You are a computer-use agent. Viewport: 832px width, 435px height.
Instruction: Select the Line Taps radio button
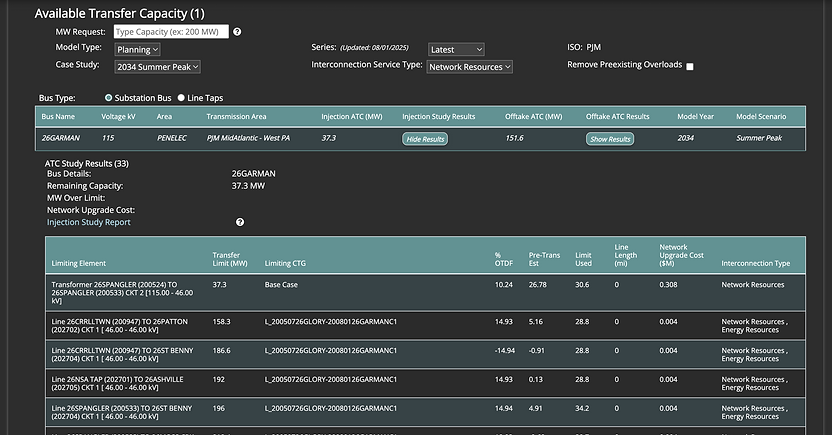(x=181, y=98)
